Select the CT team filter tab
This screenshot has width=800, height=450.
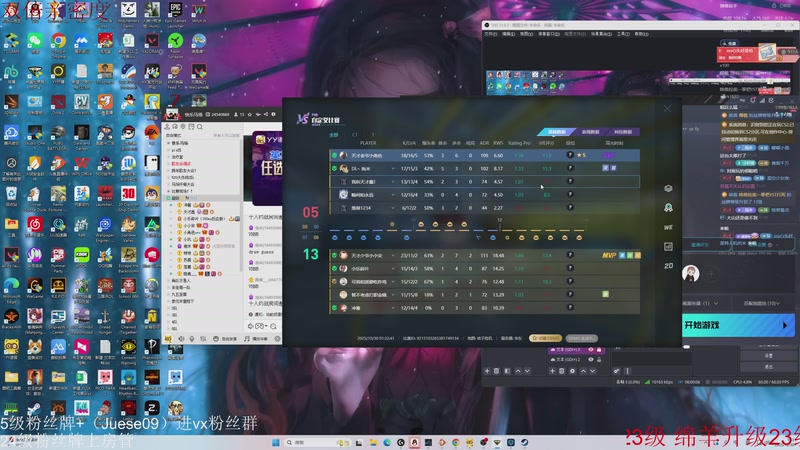point(355,135)
